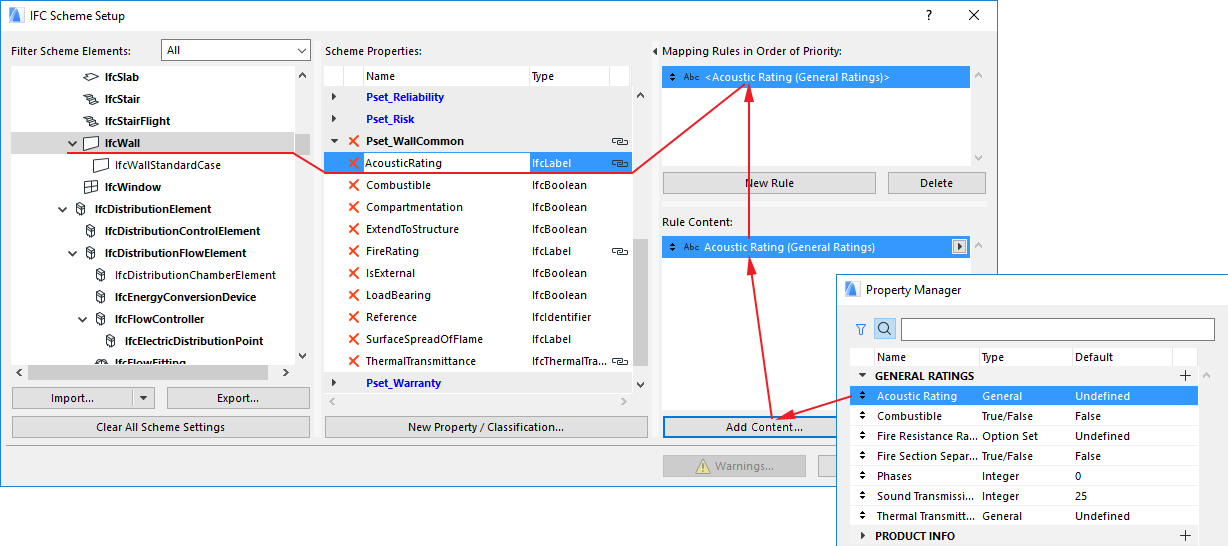The height and width of the screenshot is (546, 1228).
Task: Open the Filter Scheme Elements dropdown
Action: click(x=236, y=50)
